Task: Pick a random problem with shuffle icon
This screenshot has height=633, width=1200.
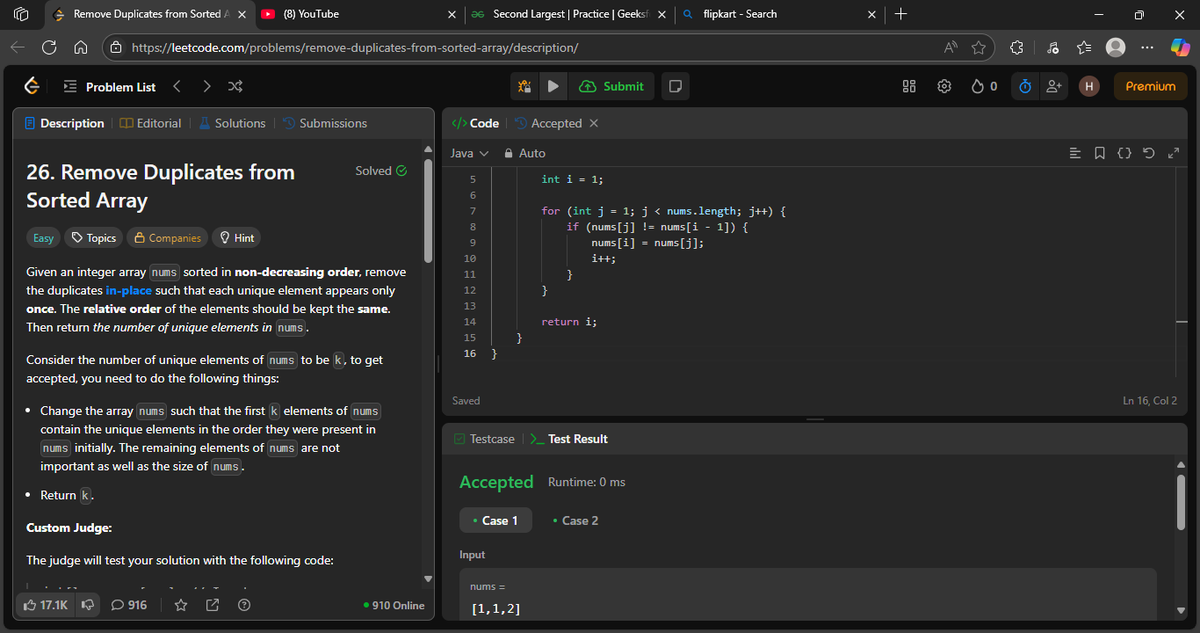Action: pyautogui.click(x=235, y=86)
